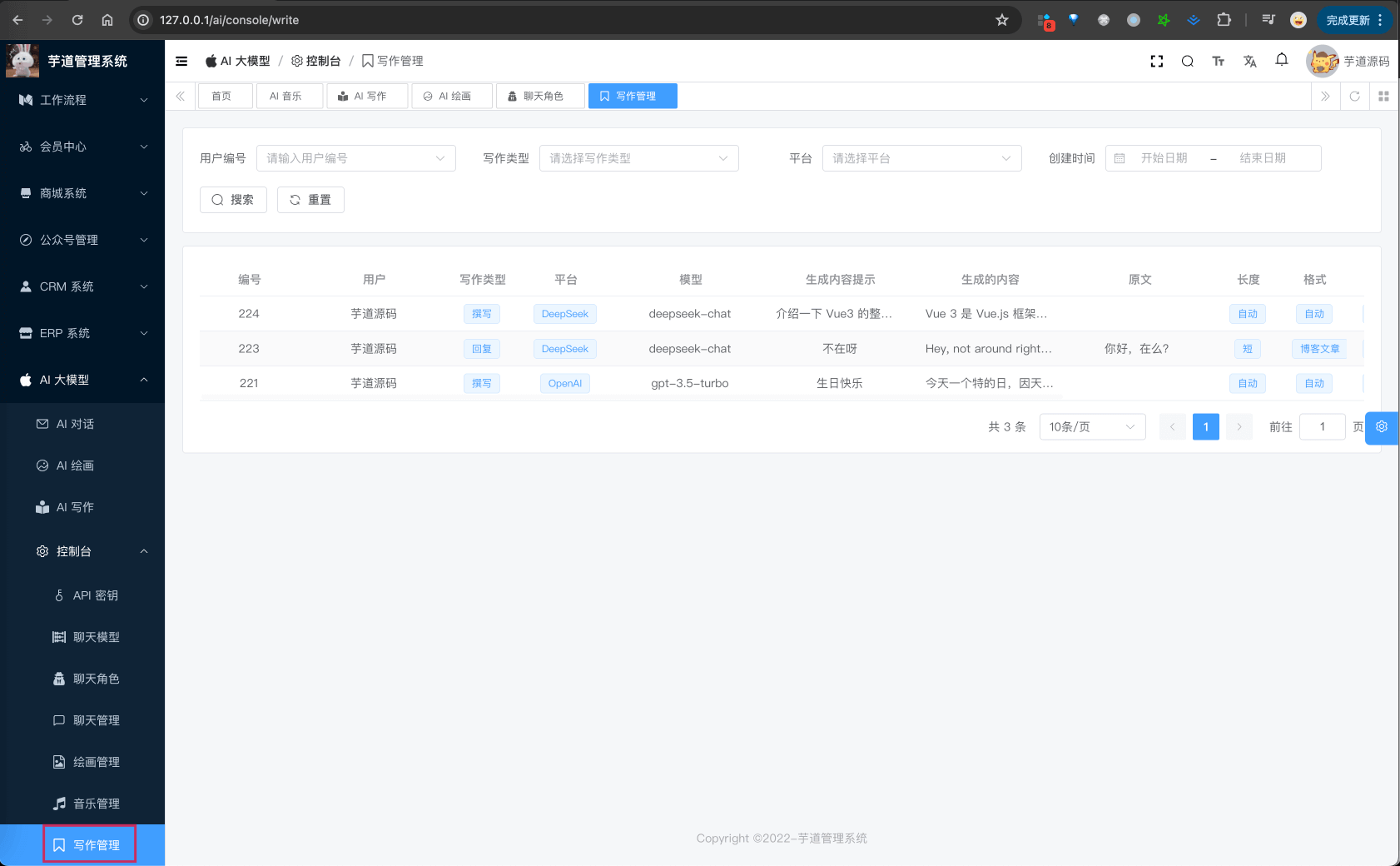Open the language switch icon in top bar
1400x866 pixels.
point(1250,61)
